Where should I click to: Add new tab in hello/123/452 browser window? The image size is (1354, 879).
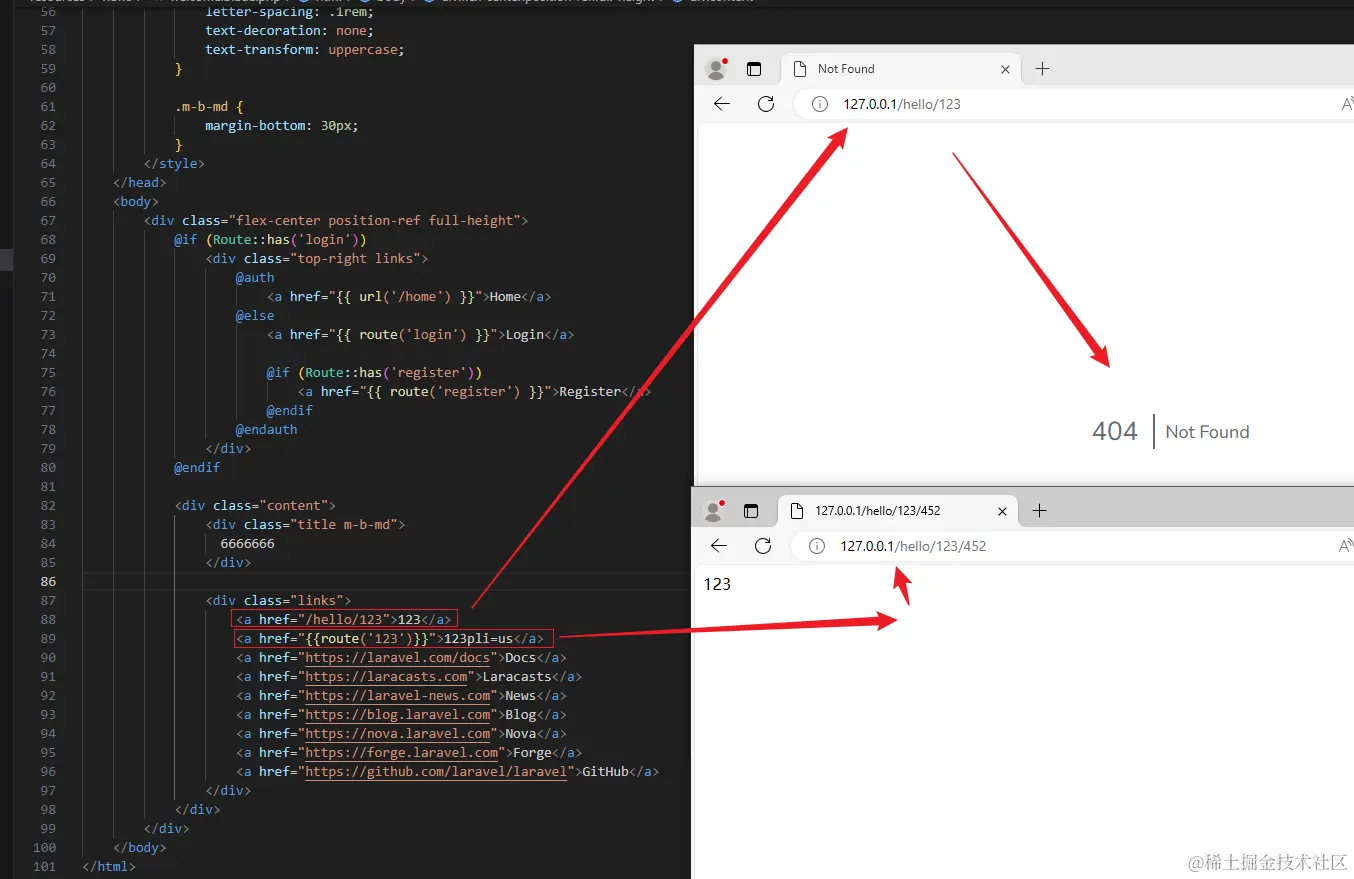click(x=1039, y=511)
